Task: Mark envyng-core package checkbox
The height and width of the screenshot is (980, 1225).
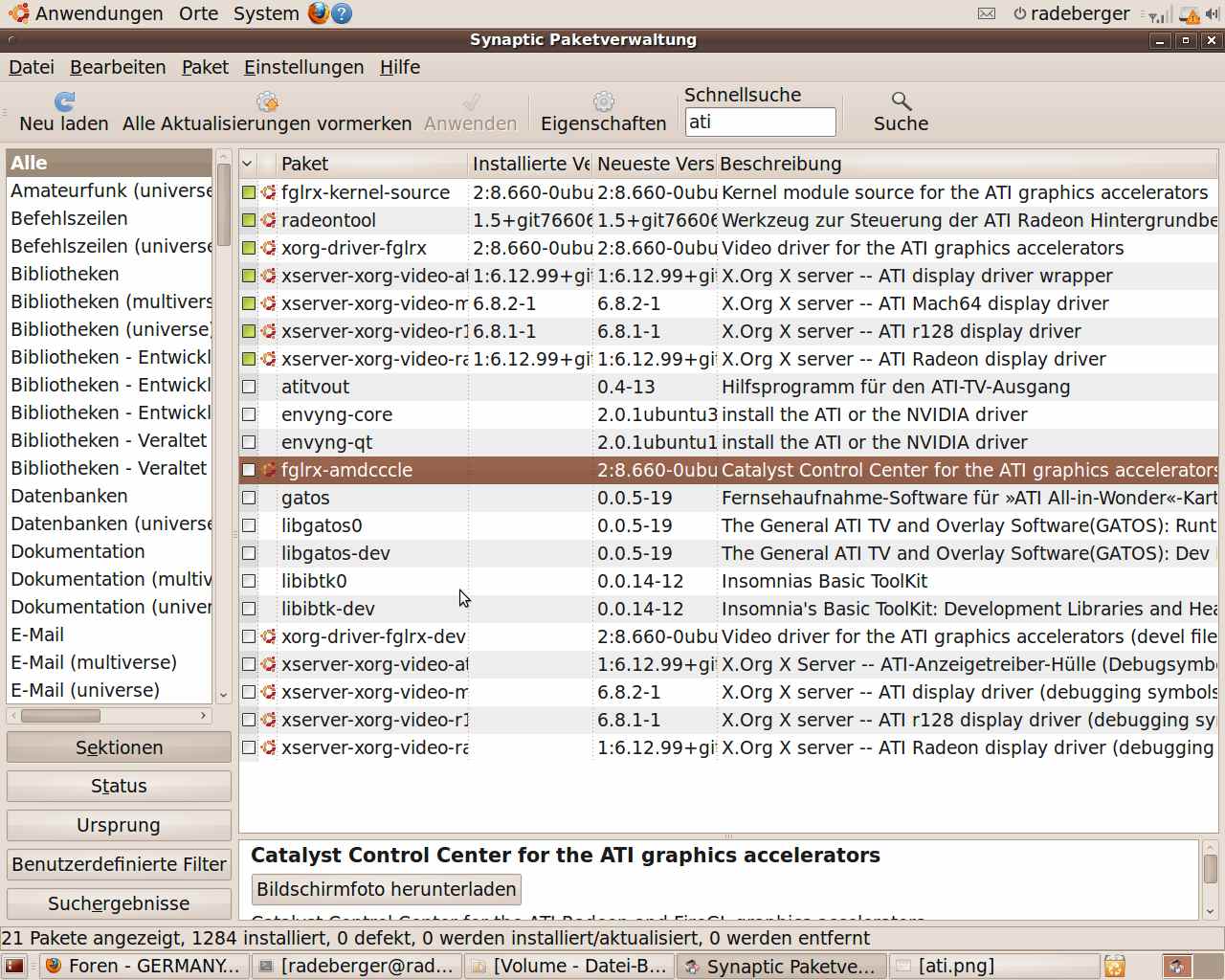Action: [249, 414]
